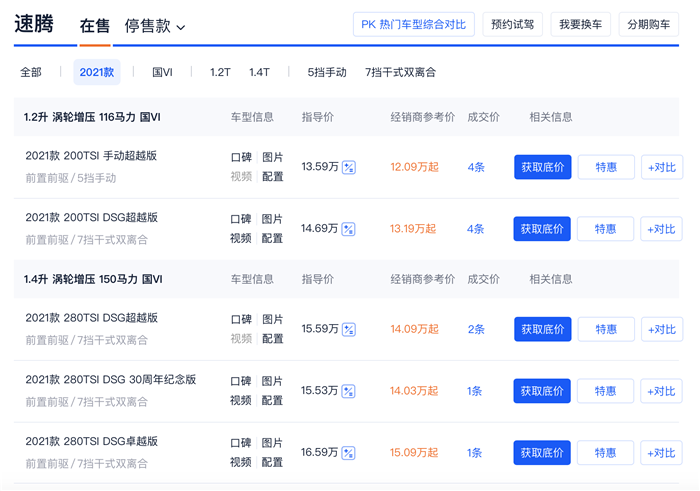Open price calculator icon beside 15.53万
The width and height of the screenshot is (700, 491).
click(x=348, y=391)
